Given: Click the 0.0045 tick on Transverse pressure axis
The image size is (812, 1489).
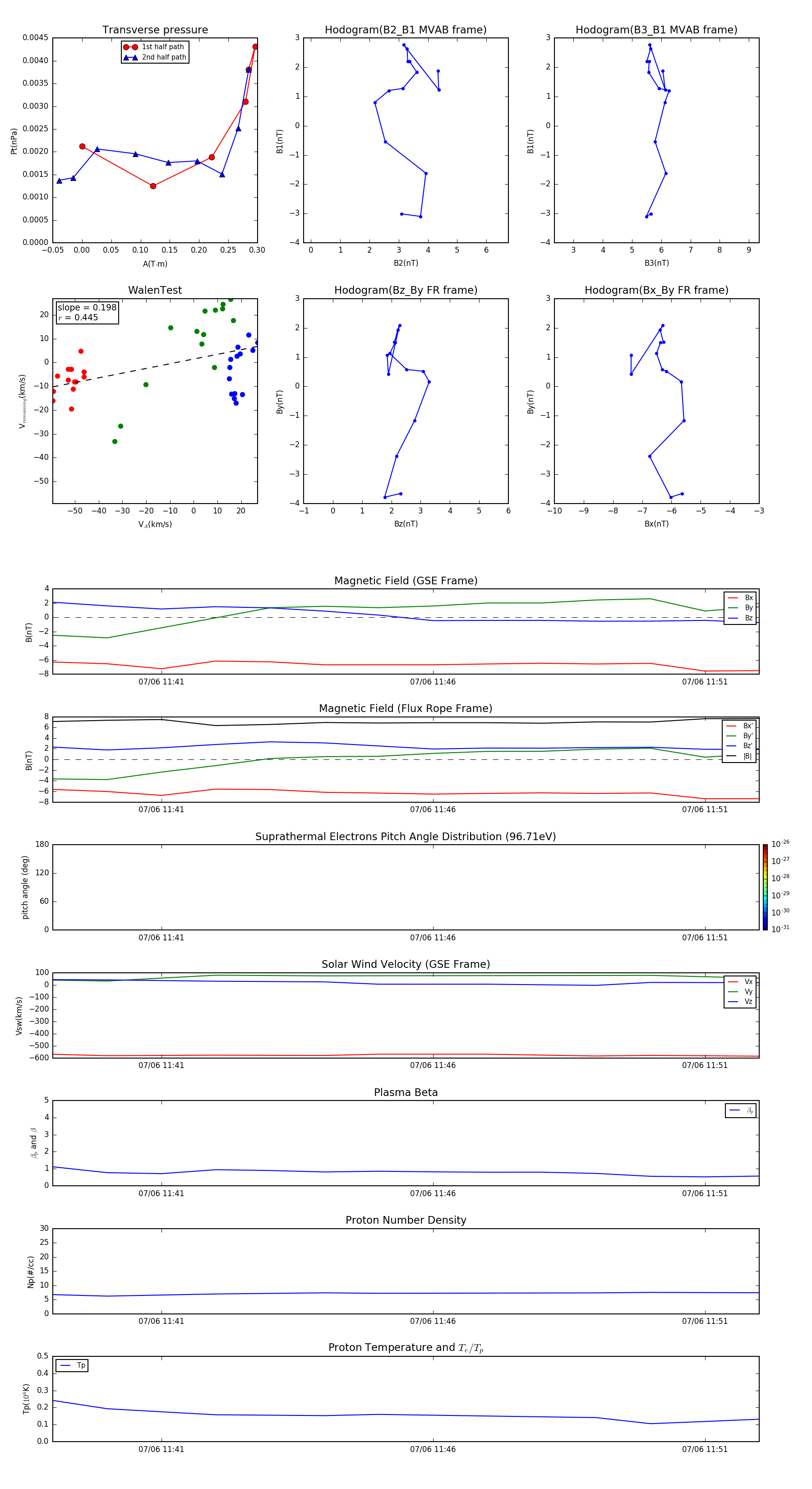Looking at the screenshot, I should tap(35, 37).
